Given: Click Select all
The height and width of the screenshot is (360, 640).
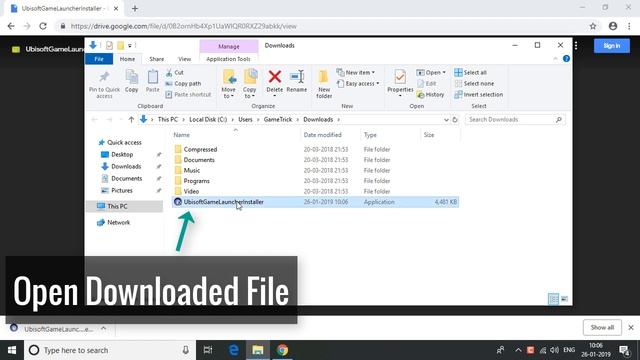Looking at the screenshot, I should (x=470, y=73).
